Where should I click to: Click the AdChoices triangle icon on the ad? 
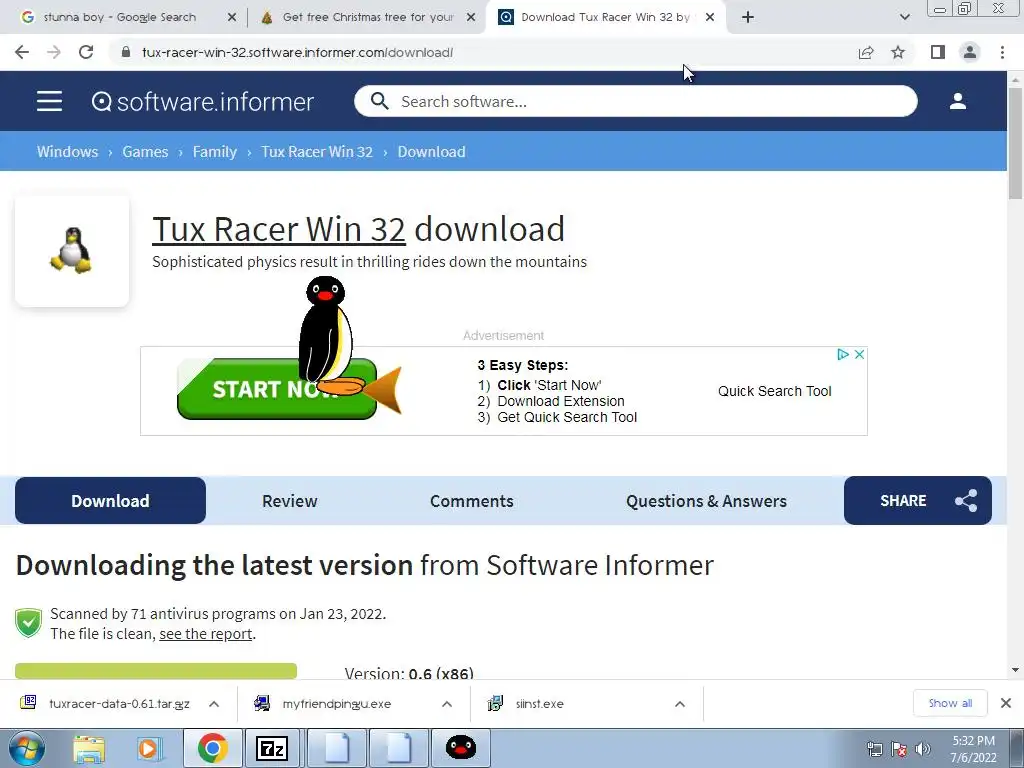tap(843, 354)
